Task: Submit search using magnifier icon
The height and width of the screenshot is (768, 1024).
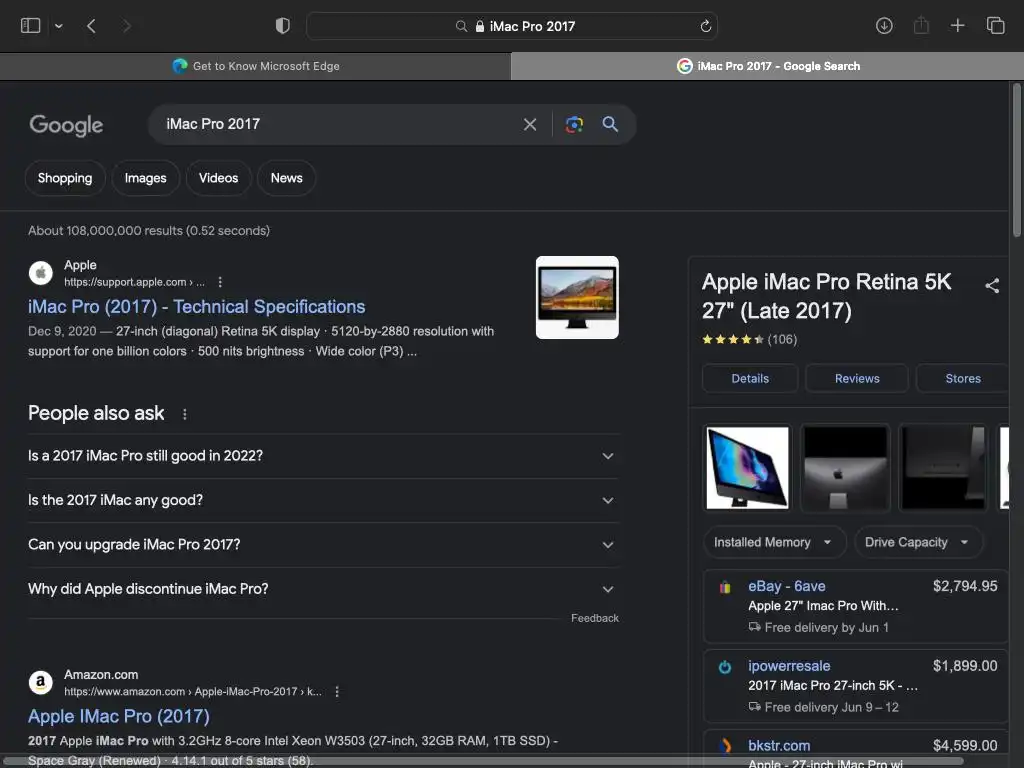Action: 610,124
